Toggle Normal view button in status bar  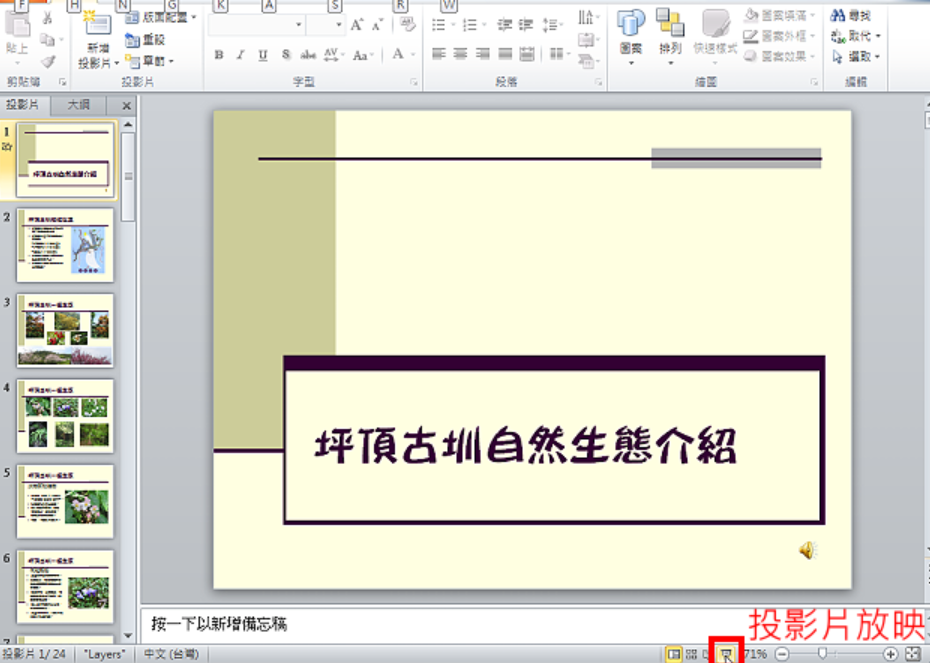coord(674,654)
